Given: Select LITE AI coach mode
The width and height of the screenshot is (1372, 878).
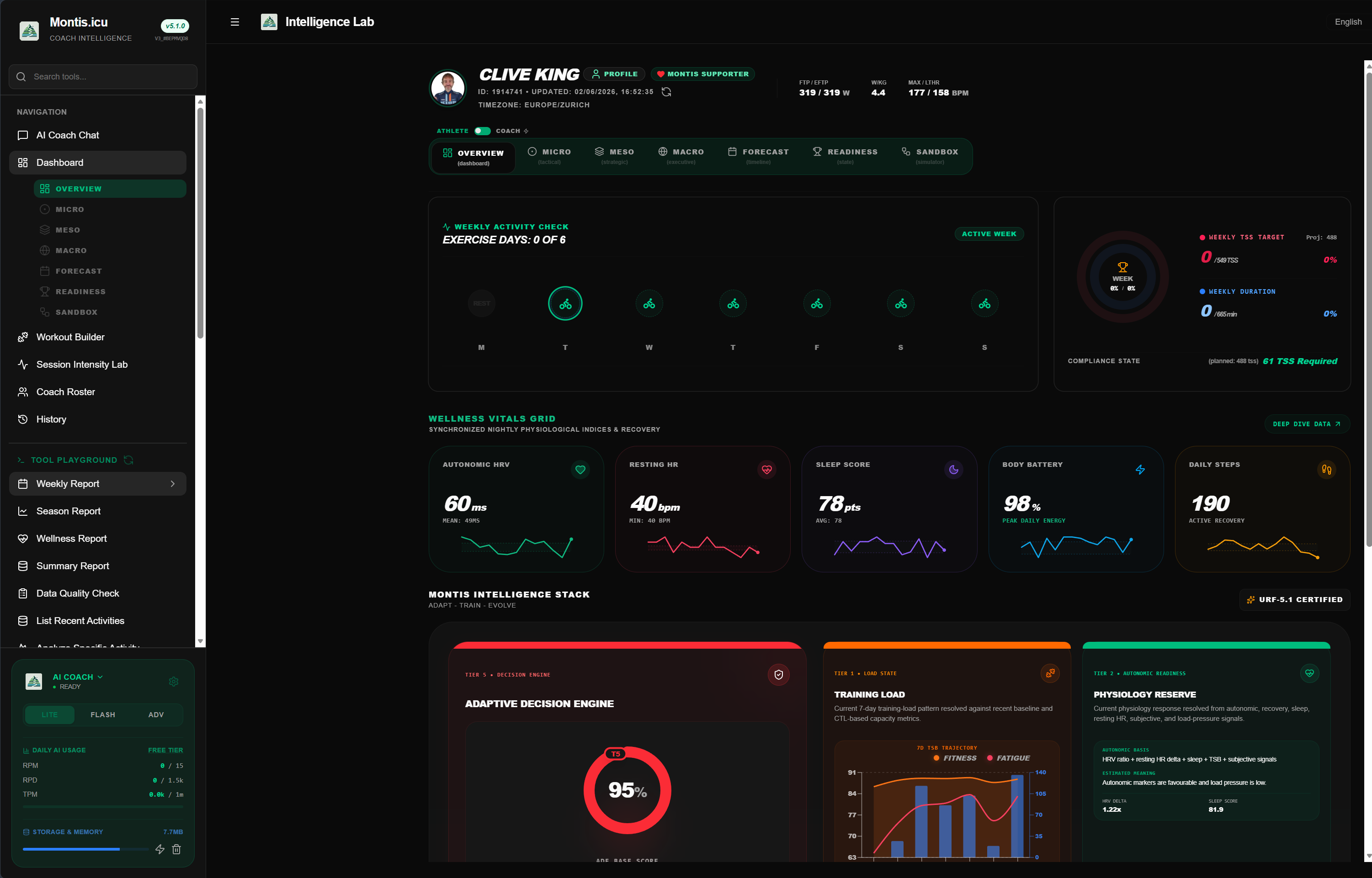Looking at the screenshot, I should pos(50,714).
